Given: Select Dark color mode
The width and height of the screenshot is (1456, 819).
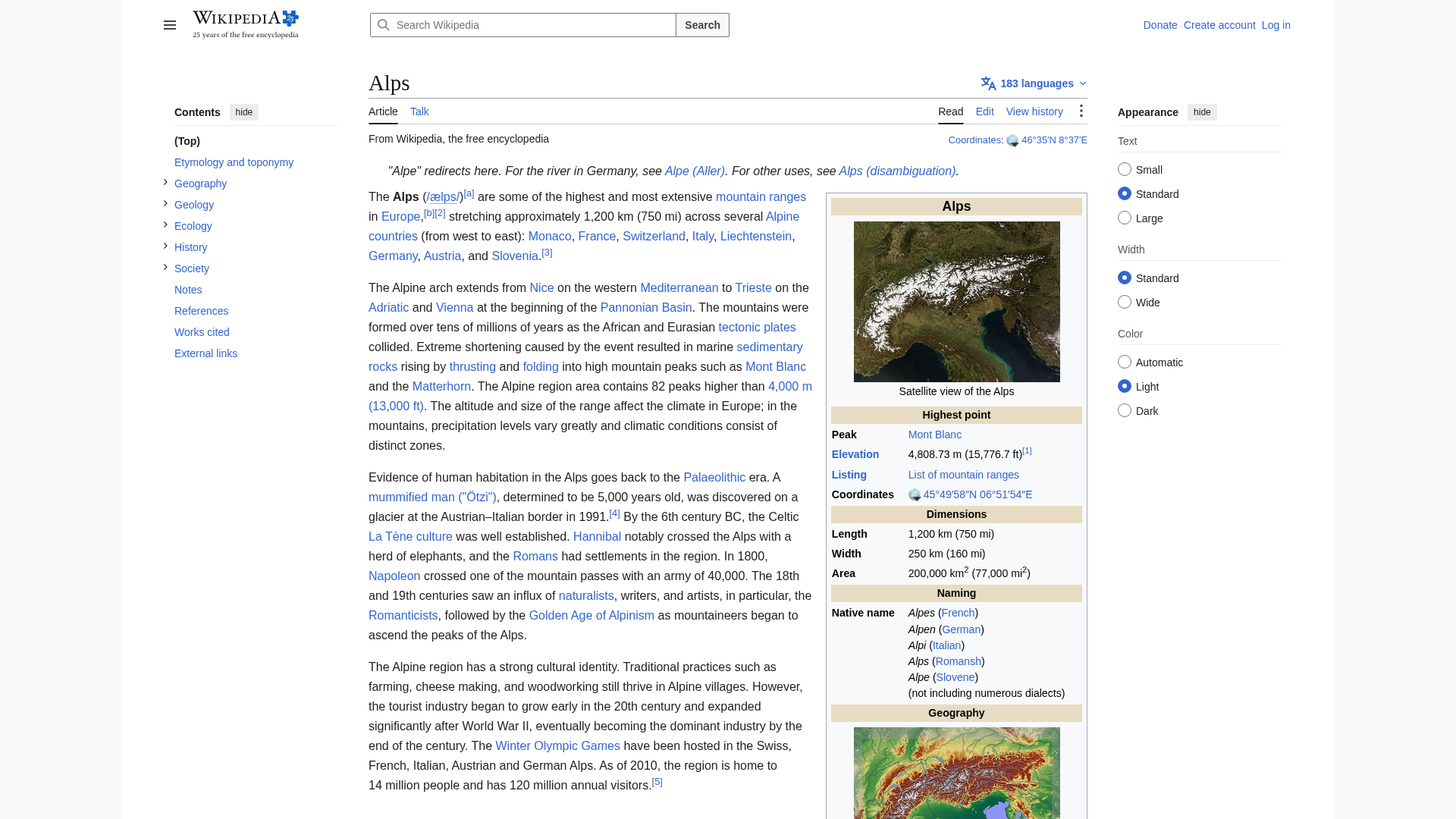Looking at the screenshot, I should pos(1125,410).
